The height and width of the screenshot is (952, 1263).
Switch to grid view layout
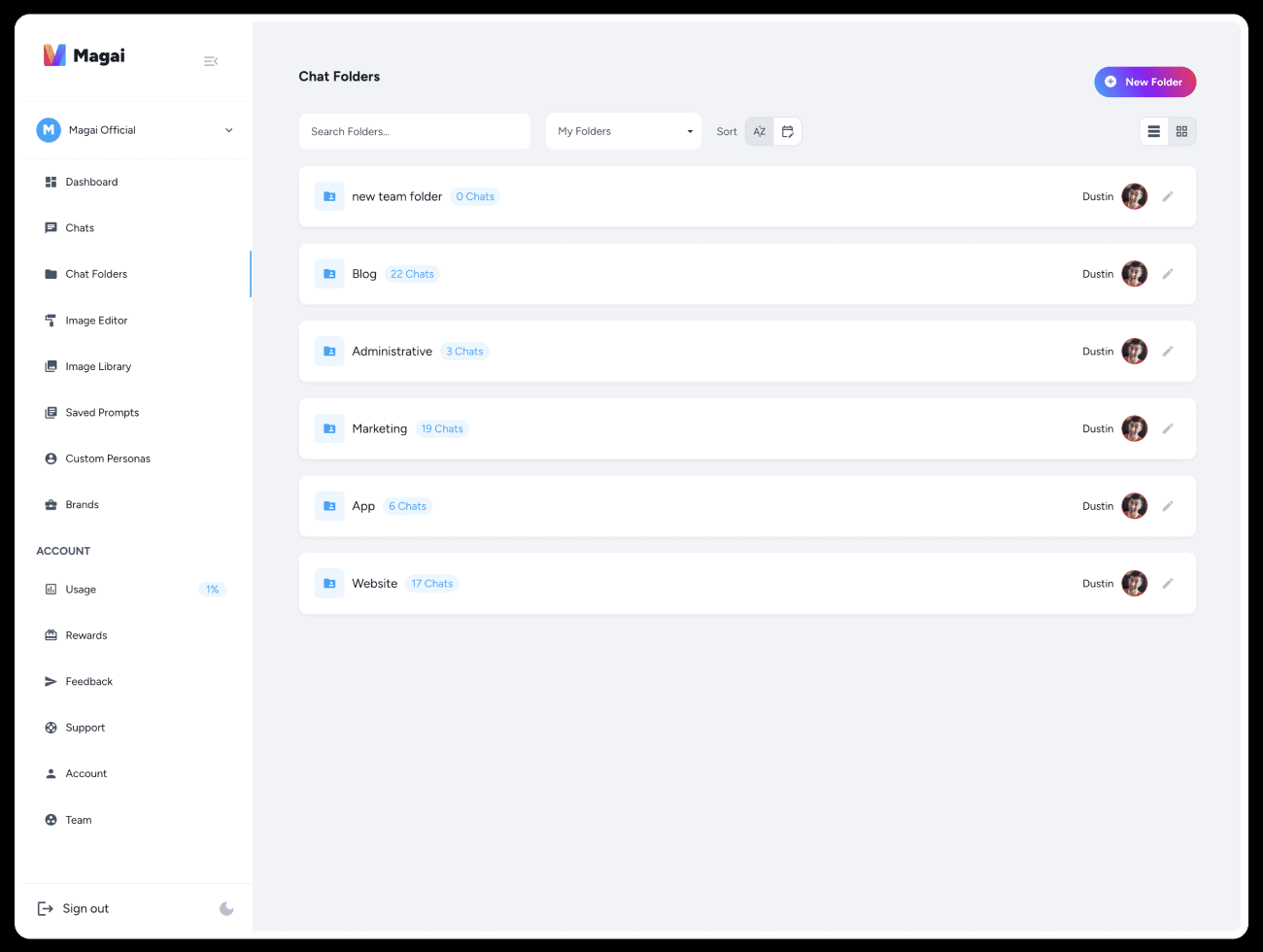point(1181,131)
